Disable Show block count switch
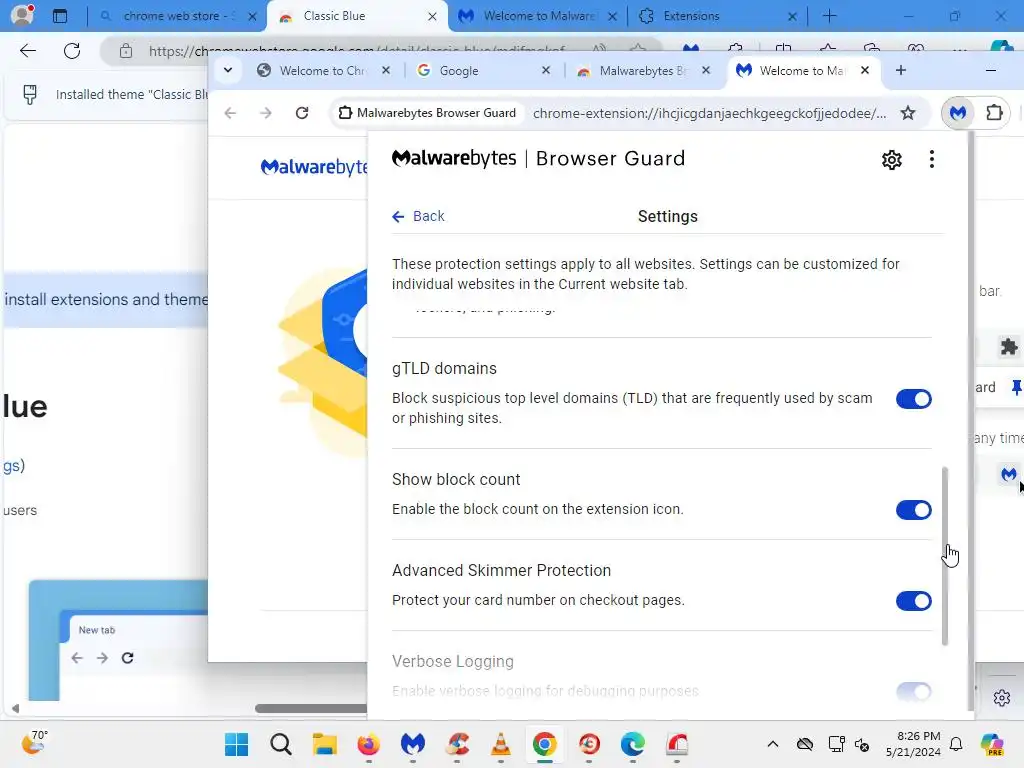1024x768 pixels. (x=913, y=510)
